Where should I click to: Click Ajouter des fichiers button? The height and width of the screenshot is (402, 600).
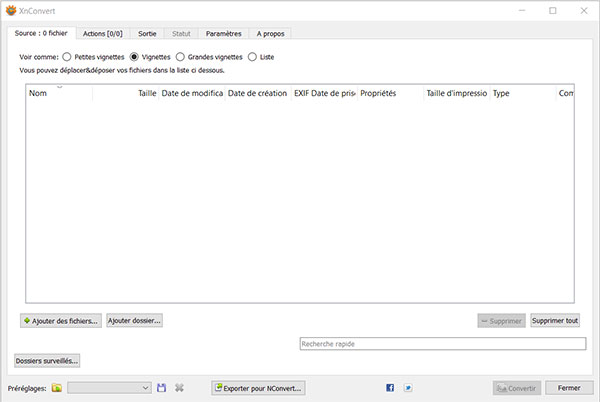pyautogui.click(x=61, y=321)
